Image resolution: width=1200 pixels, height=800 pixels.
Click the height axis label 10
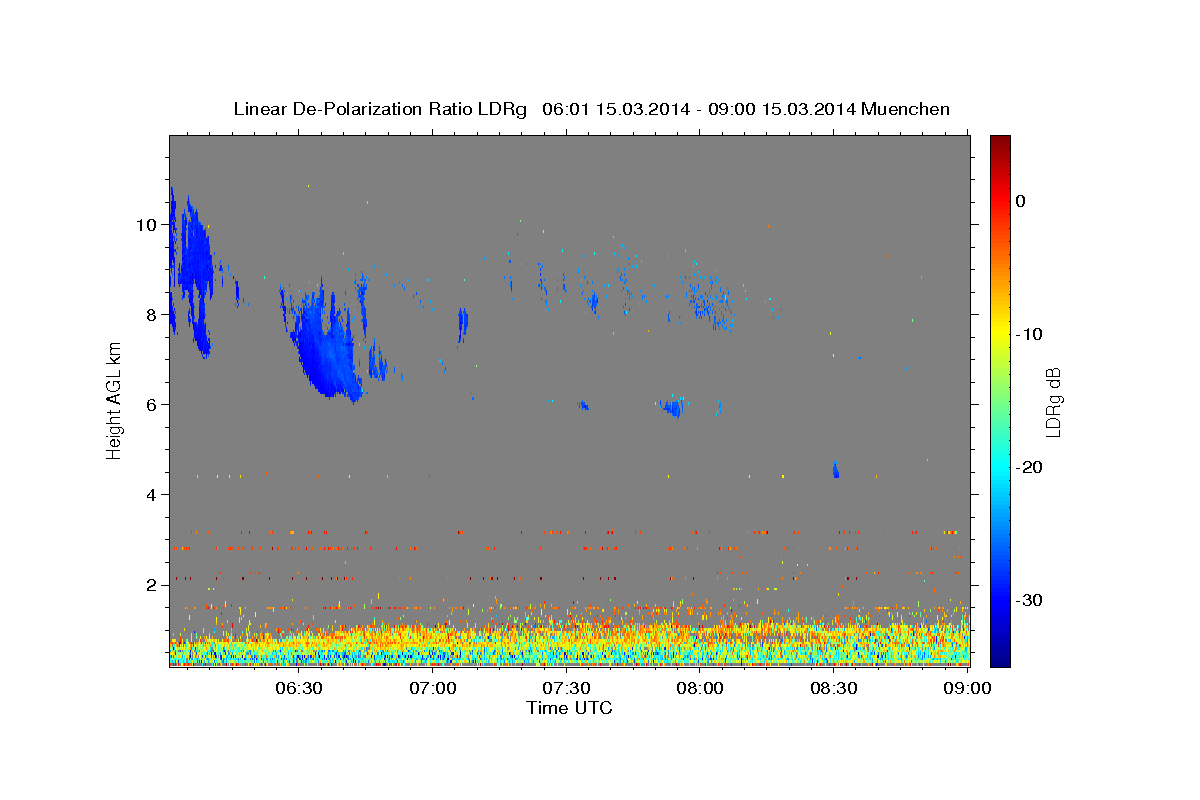(146, 225)
